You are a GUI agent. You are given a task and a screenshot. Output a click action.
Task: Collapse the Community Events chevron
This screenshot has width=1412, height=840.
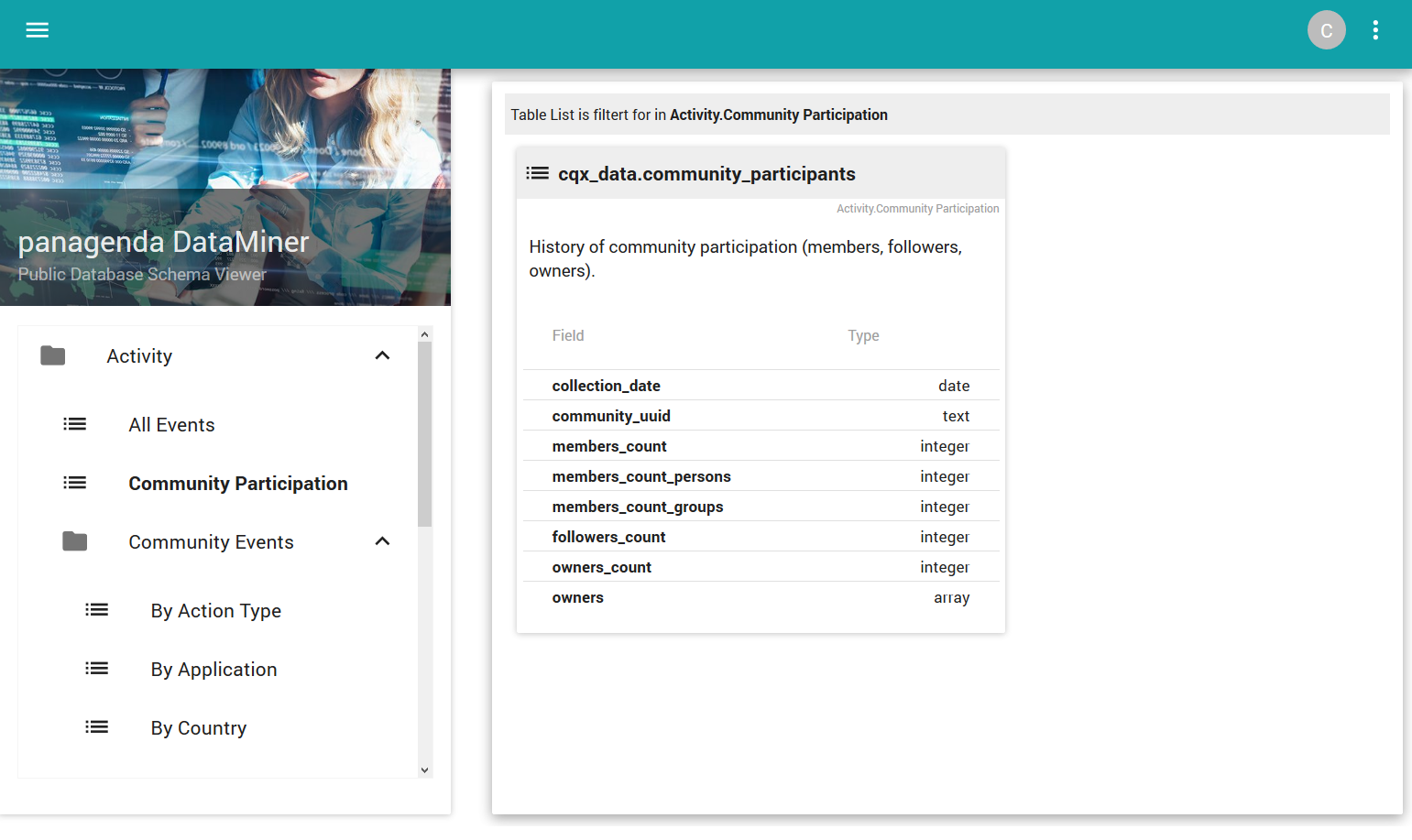(x=383, y=541)
